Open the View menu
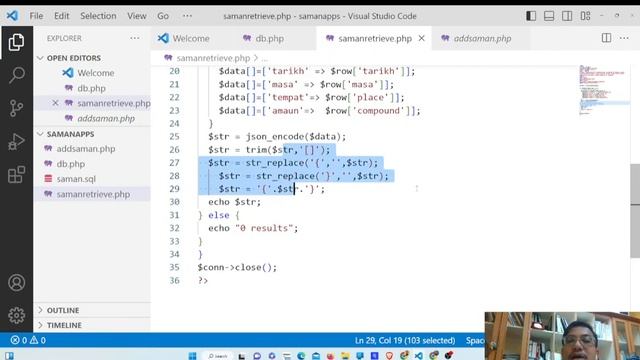640x360 pixels. [136, 16]
